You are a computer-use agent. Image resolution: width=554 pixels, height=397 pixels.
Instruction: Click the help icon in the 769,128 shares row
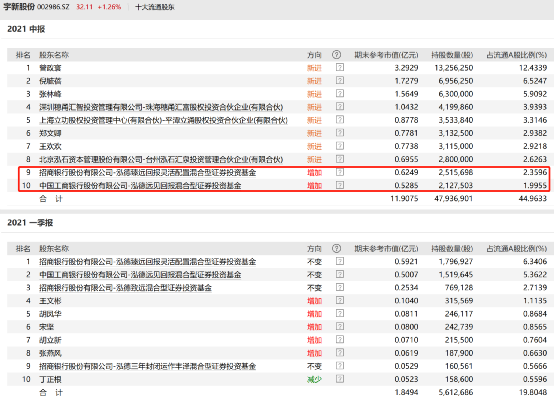340,288
